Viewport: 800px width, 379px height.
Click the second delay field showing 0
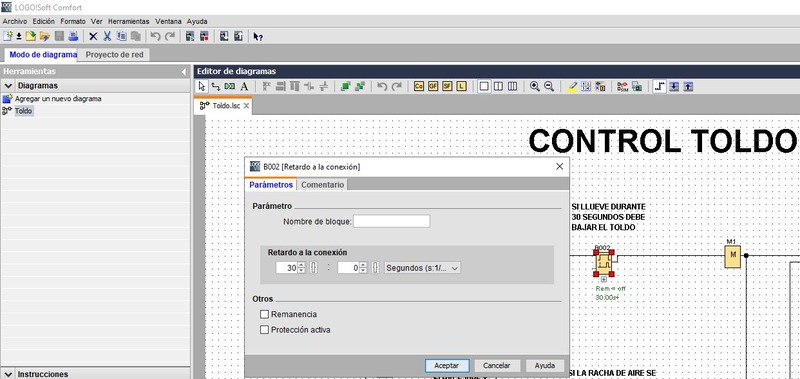tap(348, 267)
